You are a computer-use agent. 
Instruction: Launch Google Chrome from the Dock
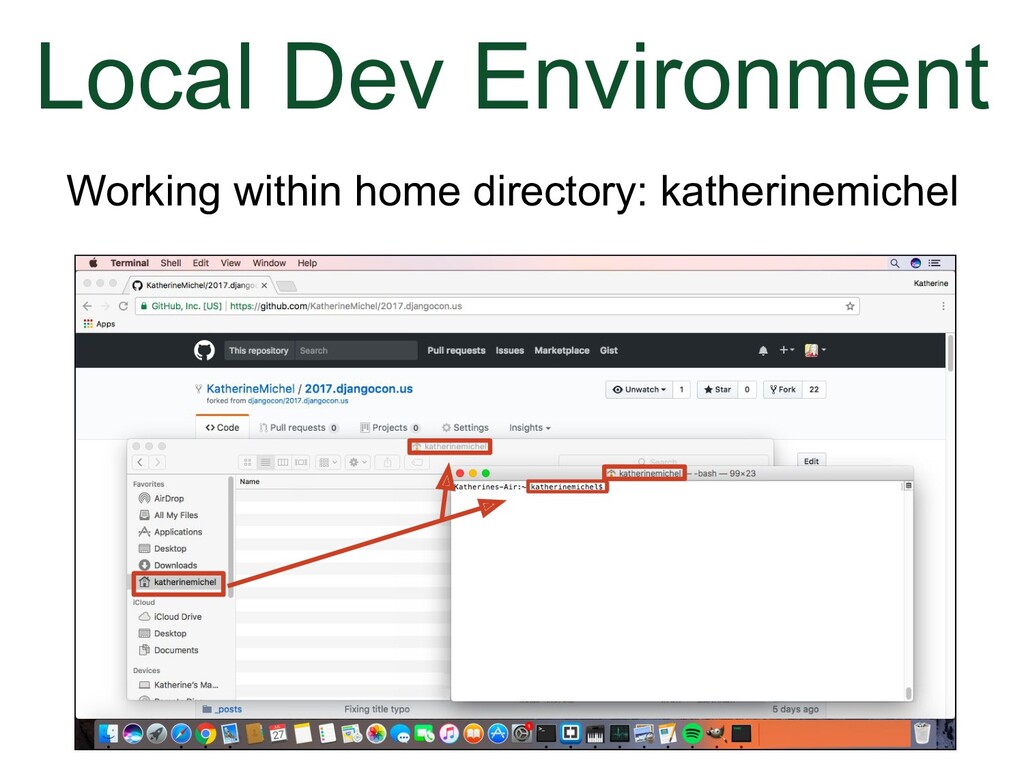click(206, 734)
